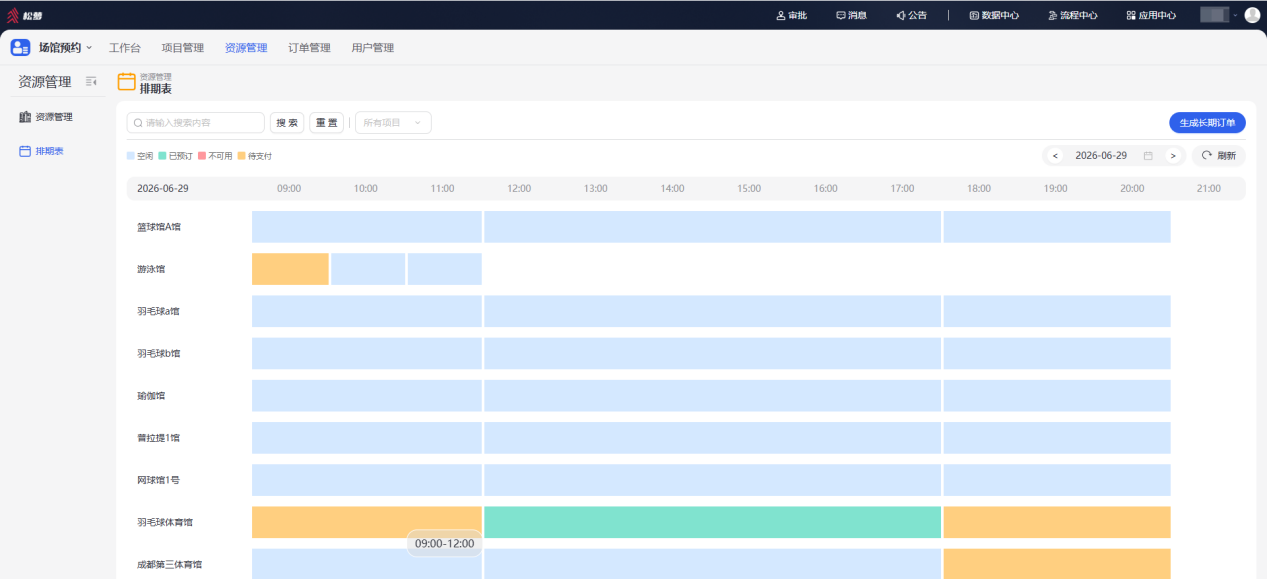Switch to 订单管理 tab
This screenshot has height=579, width=1267.
point(309,48)
